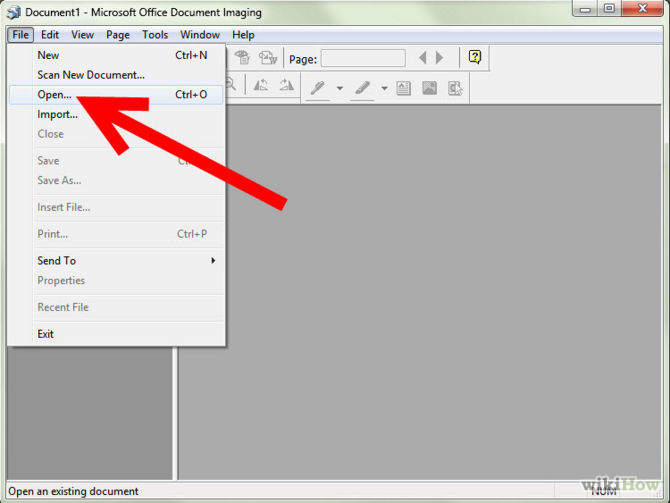Click Recent File in the File menu

click(x=116, y=307)
